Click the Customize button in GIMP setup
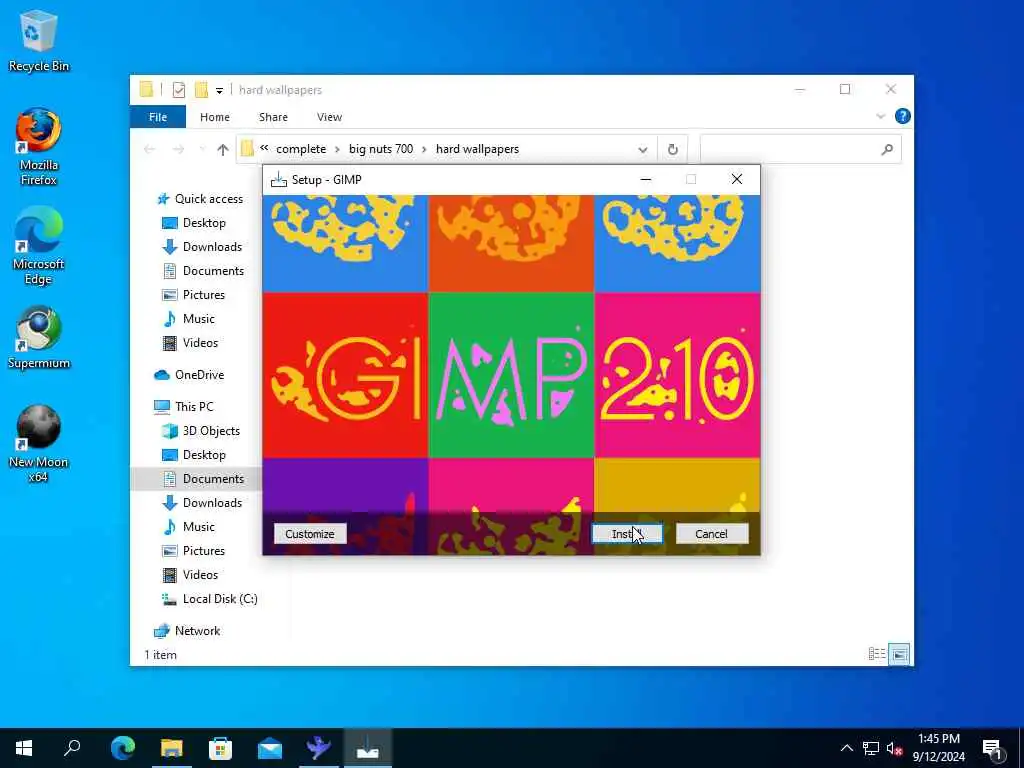1024x768 pixels. pyautogui.click(x=310, y=534)
